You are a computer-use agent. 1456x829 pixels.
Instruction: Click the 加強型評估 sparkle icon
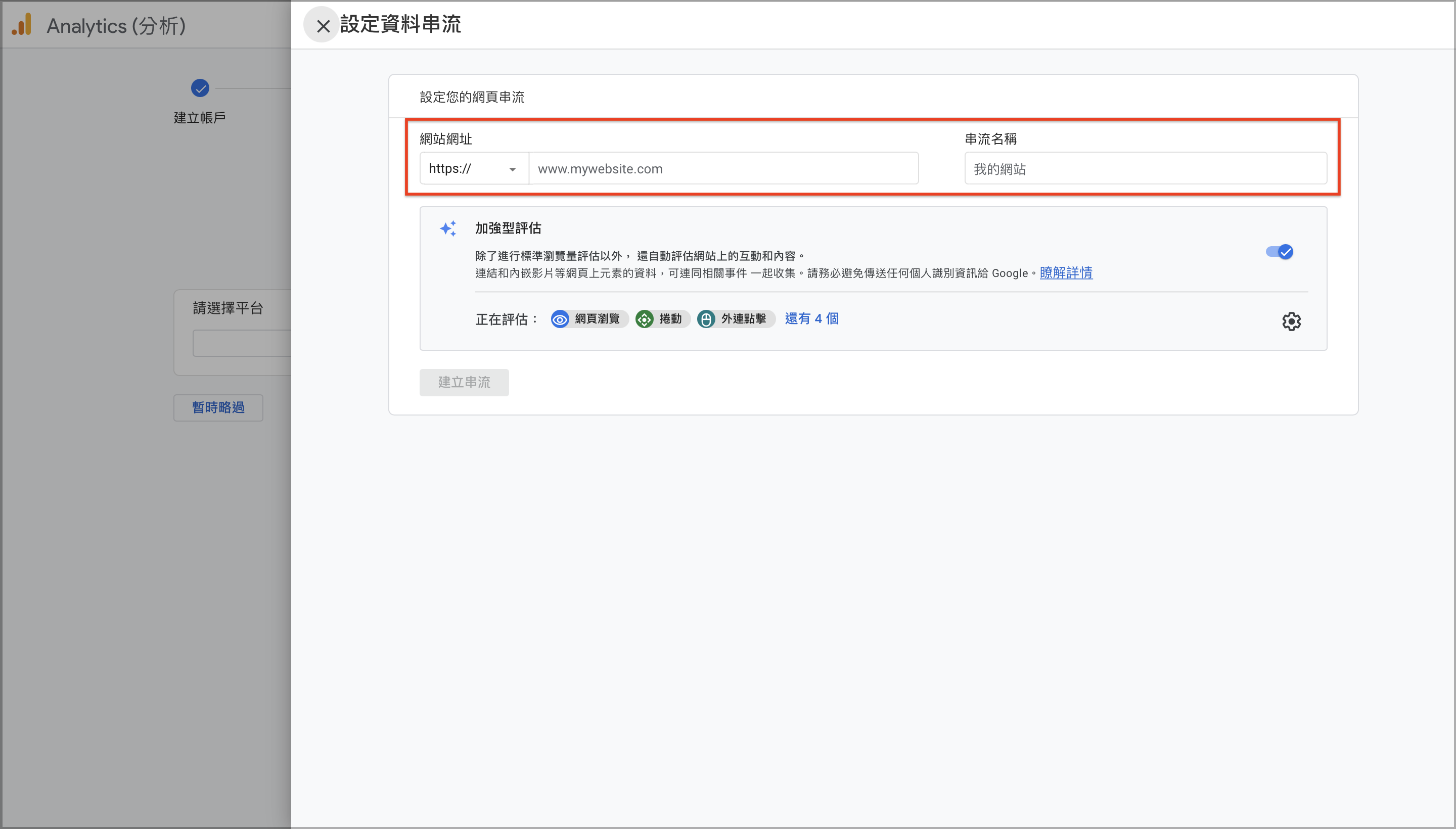449,228
